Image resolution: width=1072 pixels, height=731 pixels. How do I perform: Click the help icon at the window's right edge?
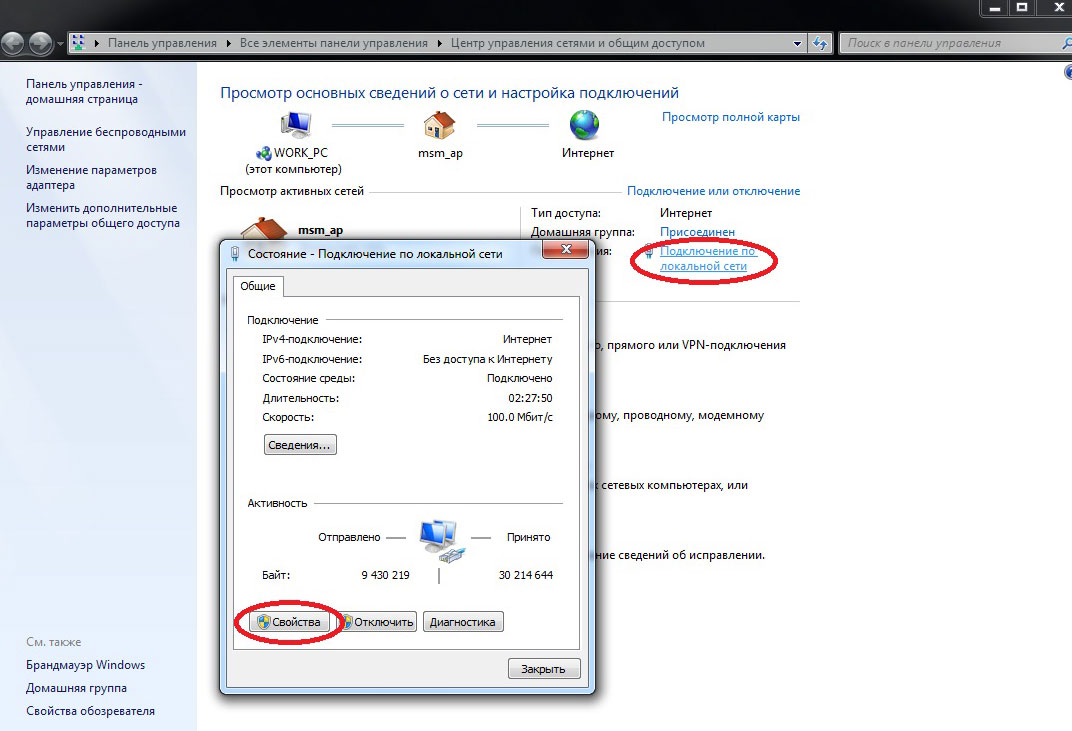coord(1068,72)
